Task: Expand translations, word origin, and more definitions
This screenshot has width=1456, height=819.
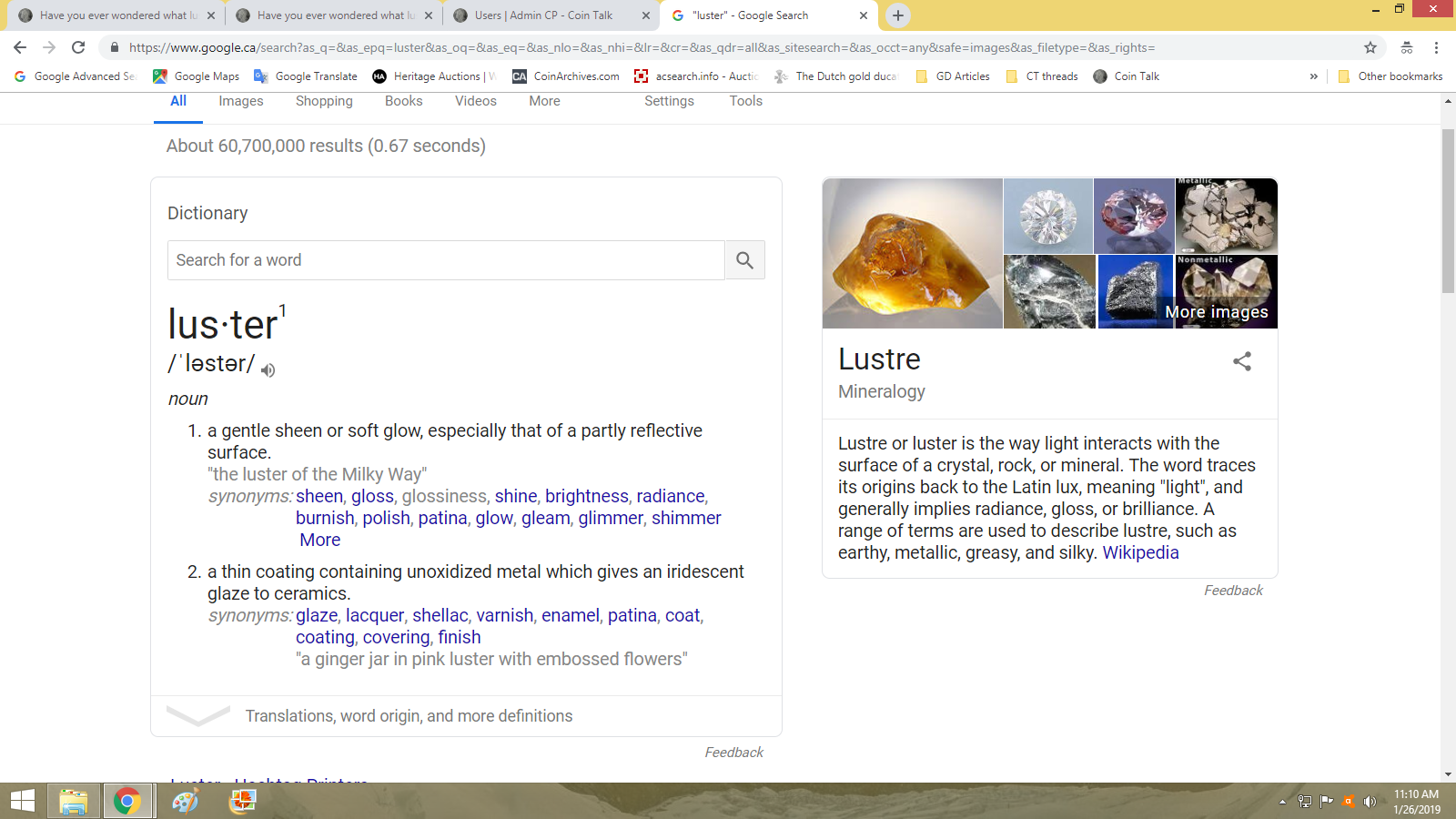Action: 409,716
